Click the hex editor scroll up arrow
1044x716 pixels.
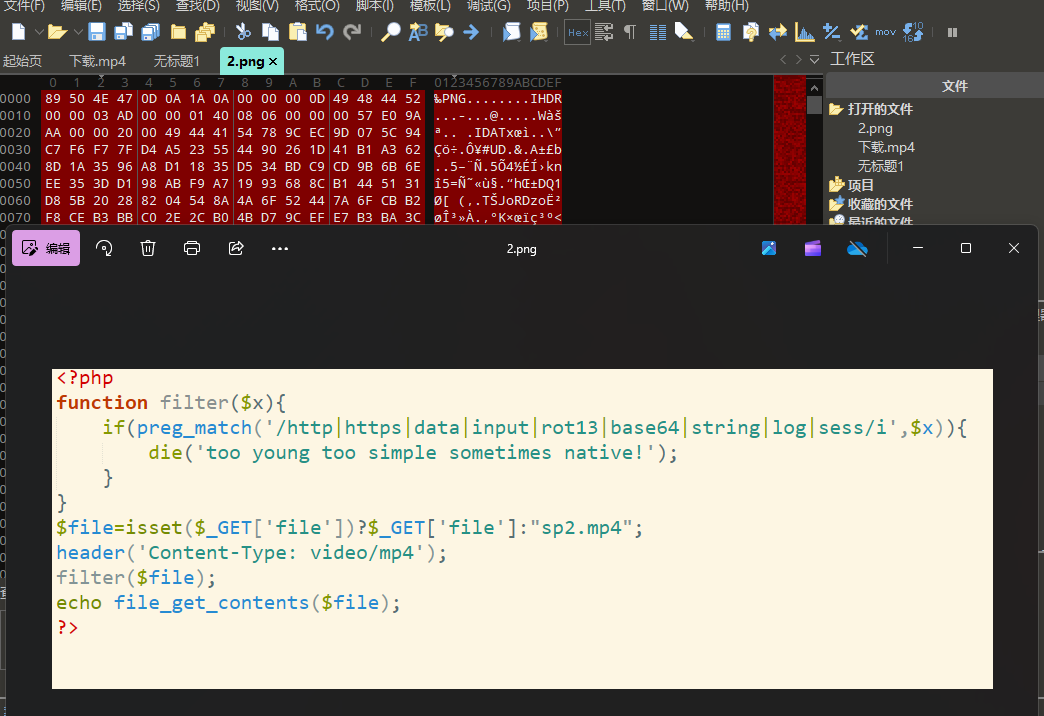[814, 87]
